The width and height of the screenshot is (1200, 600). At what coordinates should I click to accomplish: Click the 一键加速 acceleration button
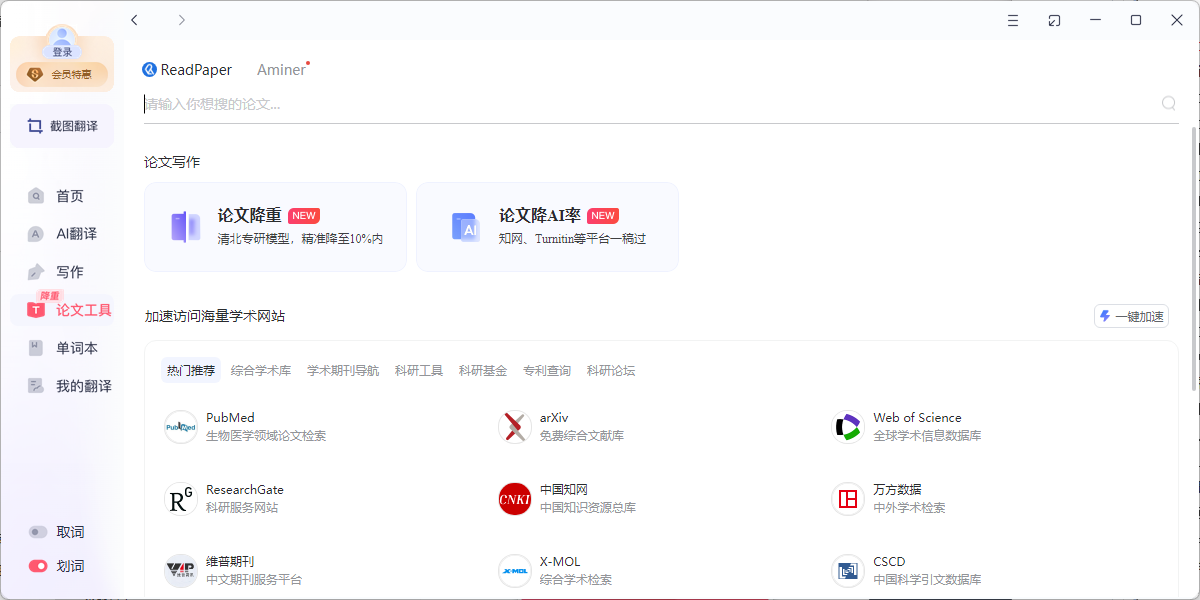tap(1131, 316)
